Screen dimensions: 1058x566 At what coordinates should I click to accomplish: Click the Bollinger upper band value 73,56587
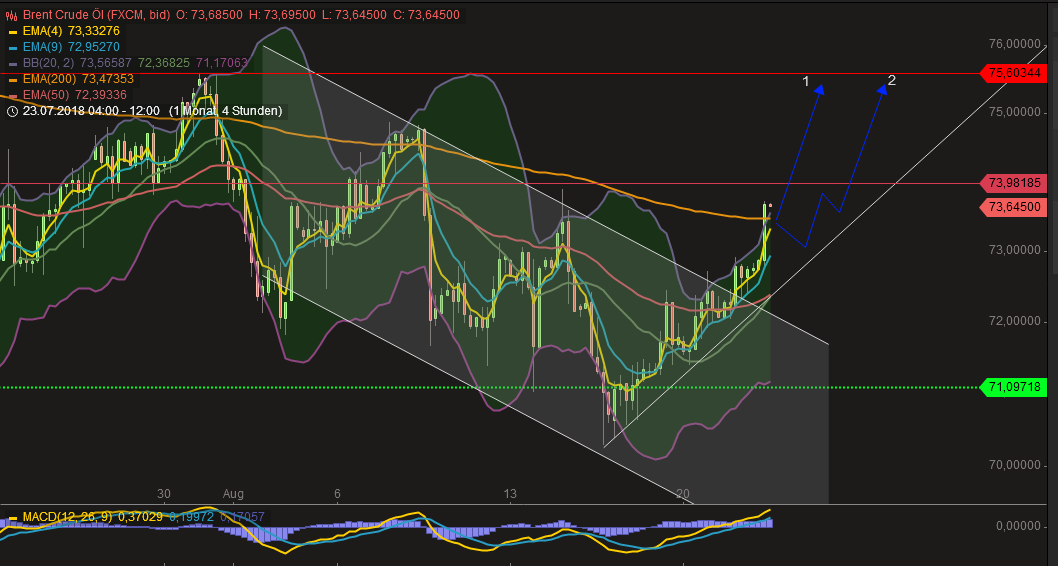tap(107, 63)
